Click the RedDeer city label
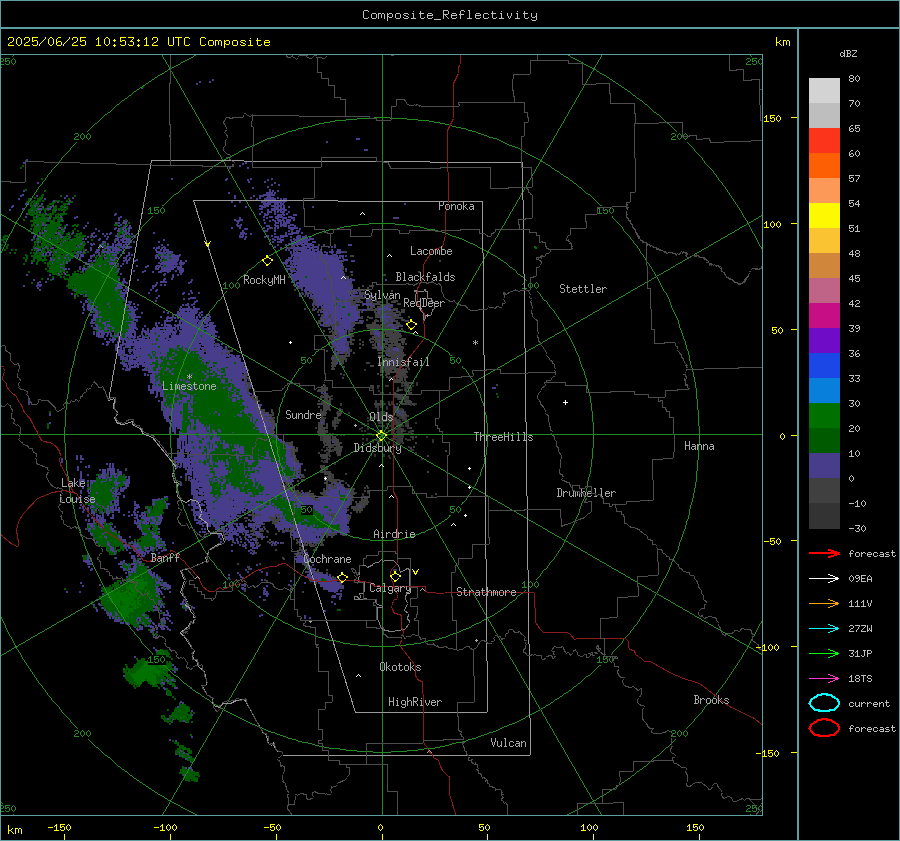The width and height of the screenshot is (900, 841). 424,303
